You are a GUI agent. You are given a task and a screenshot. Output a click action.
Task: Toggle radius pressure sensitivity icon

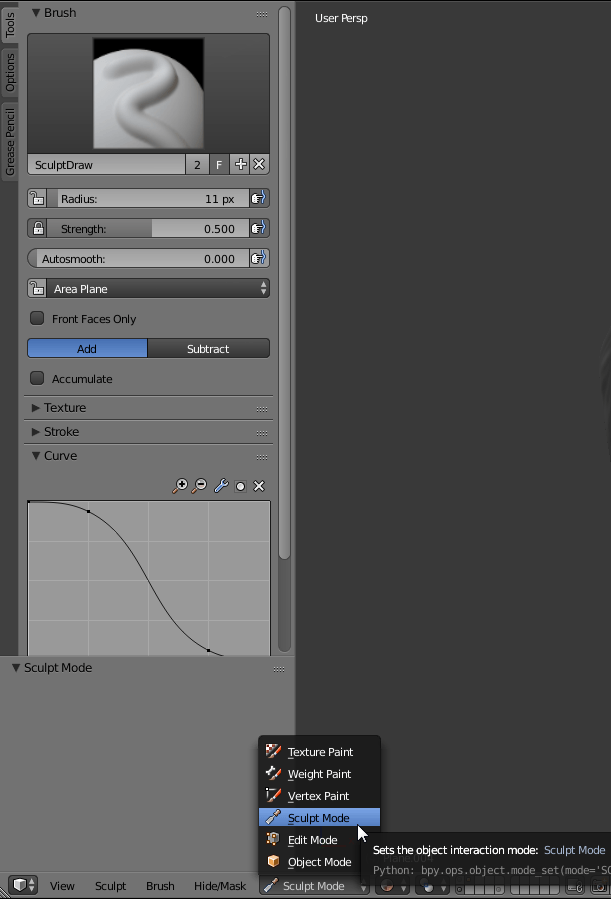[259, 199]
